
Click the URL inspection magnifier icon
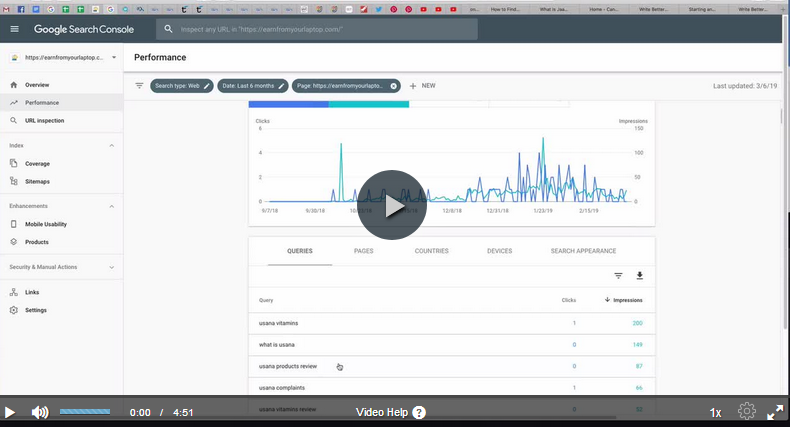pyautogui.click(x=14, y=121)
